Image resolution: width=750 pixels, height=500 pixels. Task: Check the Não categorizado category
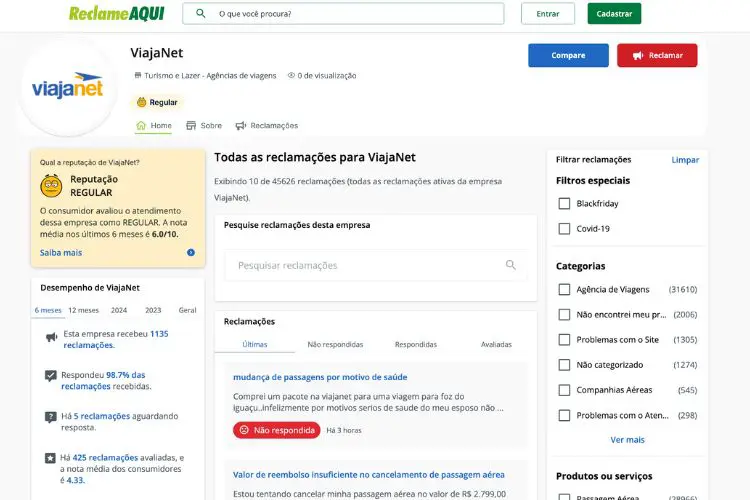click(x=564, y=365)
